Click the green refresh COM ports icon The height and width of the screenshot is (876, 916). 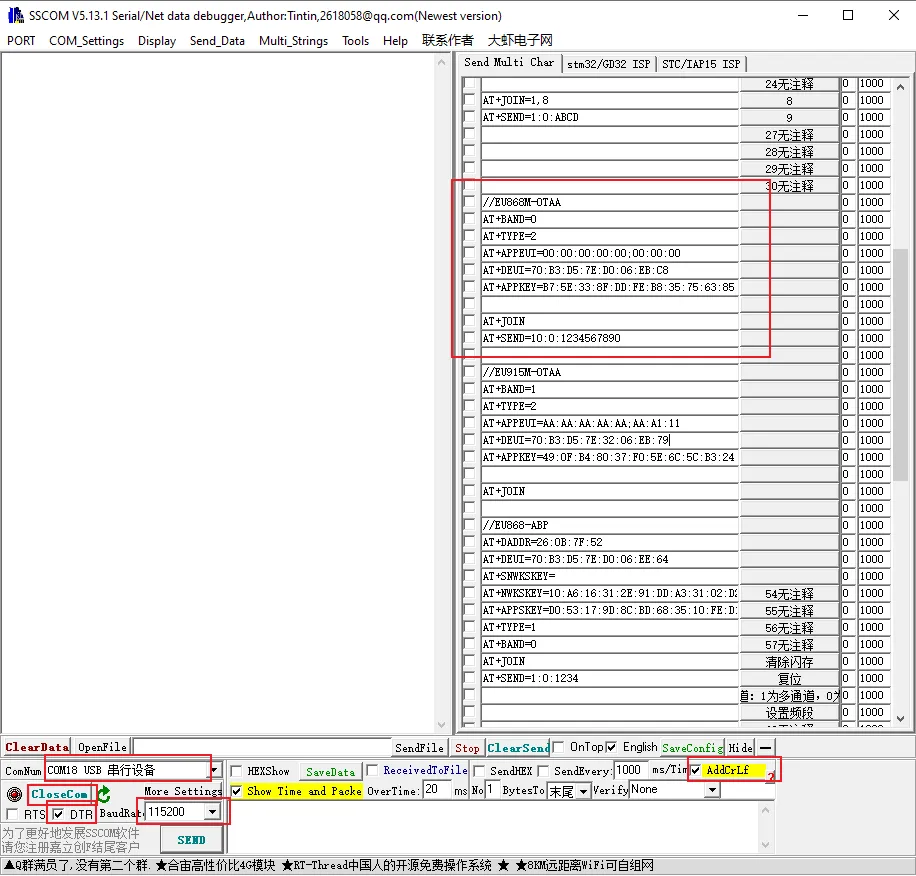coord(104,794)
